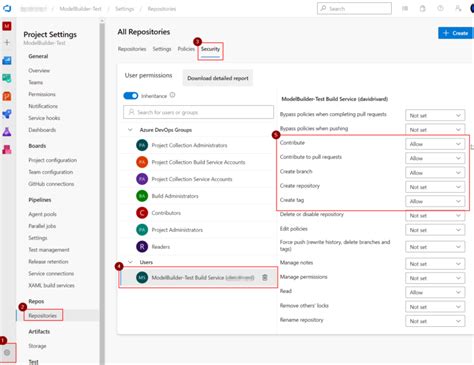This screenshot has height=365, width=474.
Task: Open GitHub connections settings page
Action: [x=51, y=184]
